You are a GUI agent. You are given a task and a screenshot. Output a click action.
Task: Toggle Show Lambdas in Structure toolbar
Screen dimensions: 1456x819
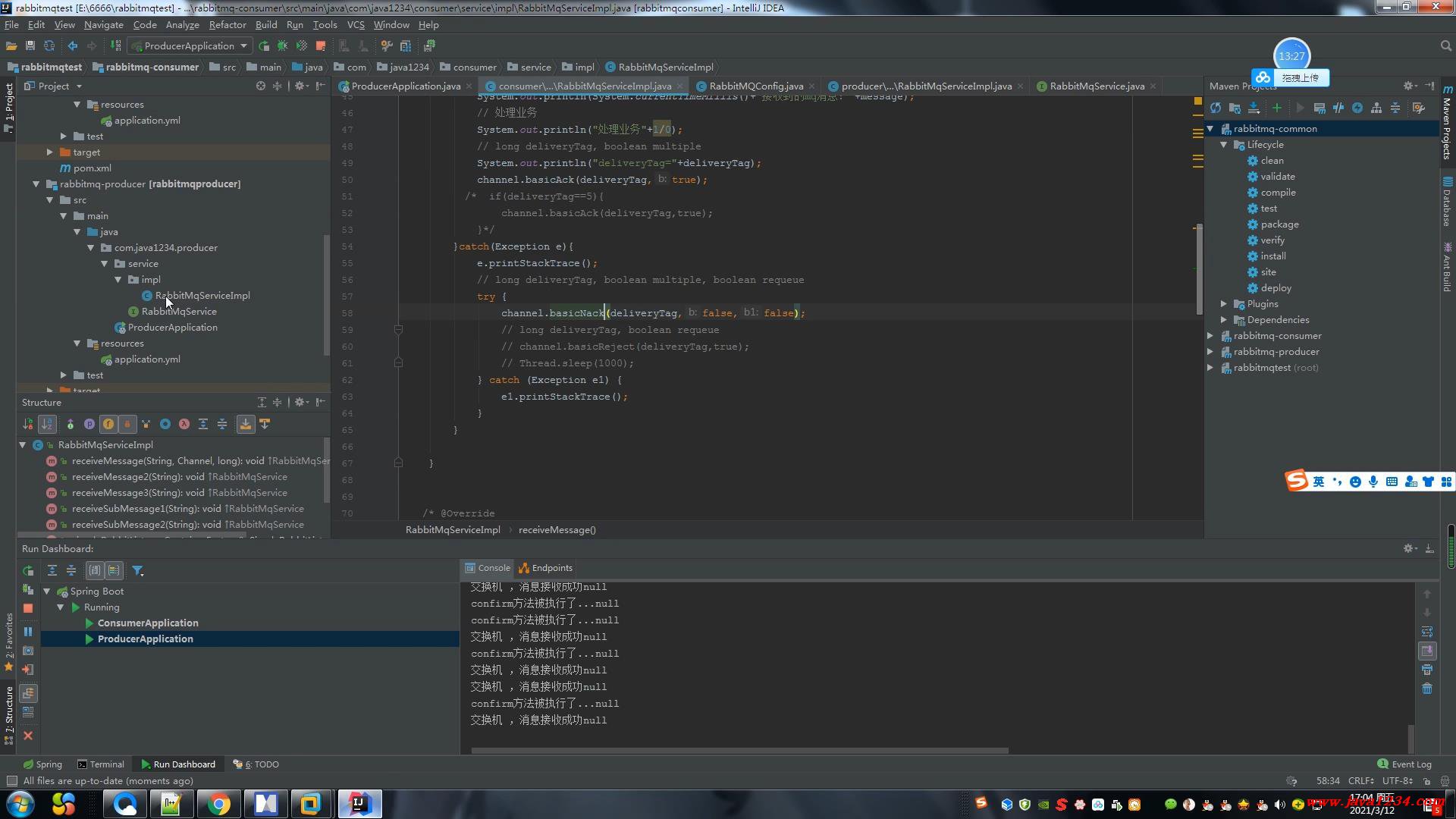click(184, 424)
